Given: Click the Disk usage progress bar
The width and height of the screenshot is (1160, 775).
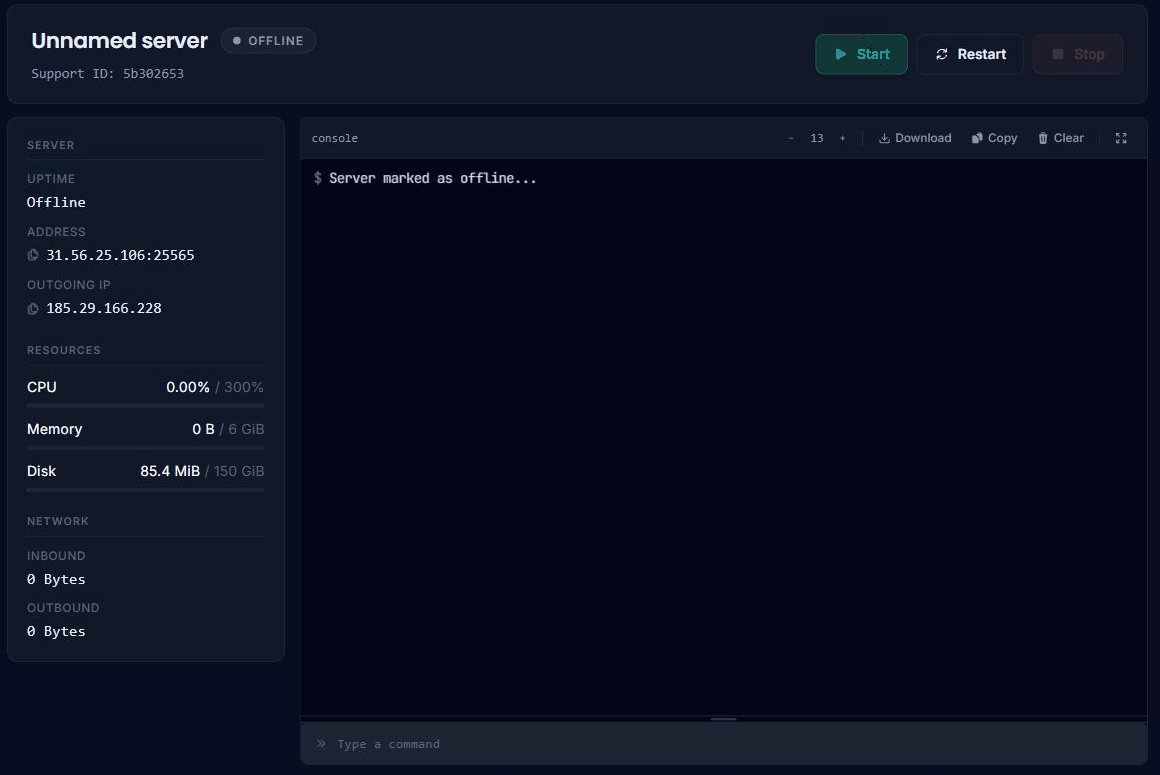Looking at the screenshot, I should coord(146,490).
